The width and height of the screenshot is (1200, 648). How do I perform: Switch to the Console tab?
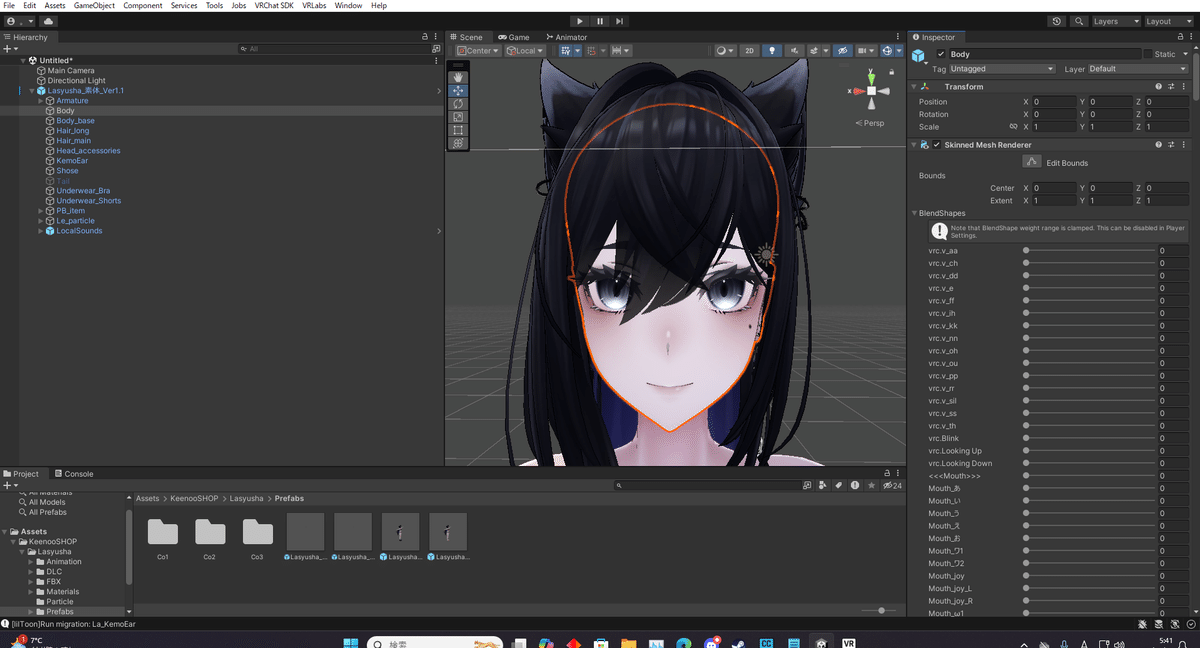point(73,474)
